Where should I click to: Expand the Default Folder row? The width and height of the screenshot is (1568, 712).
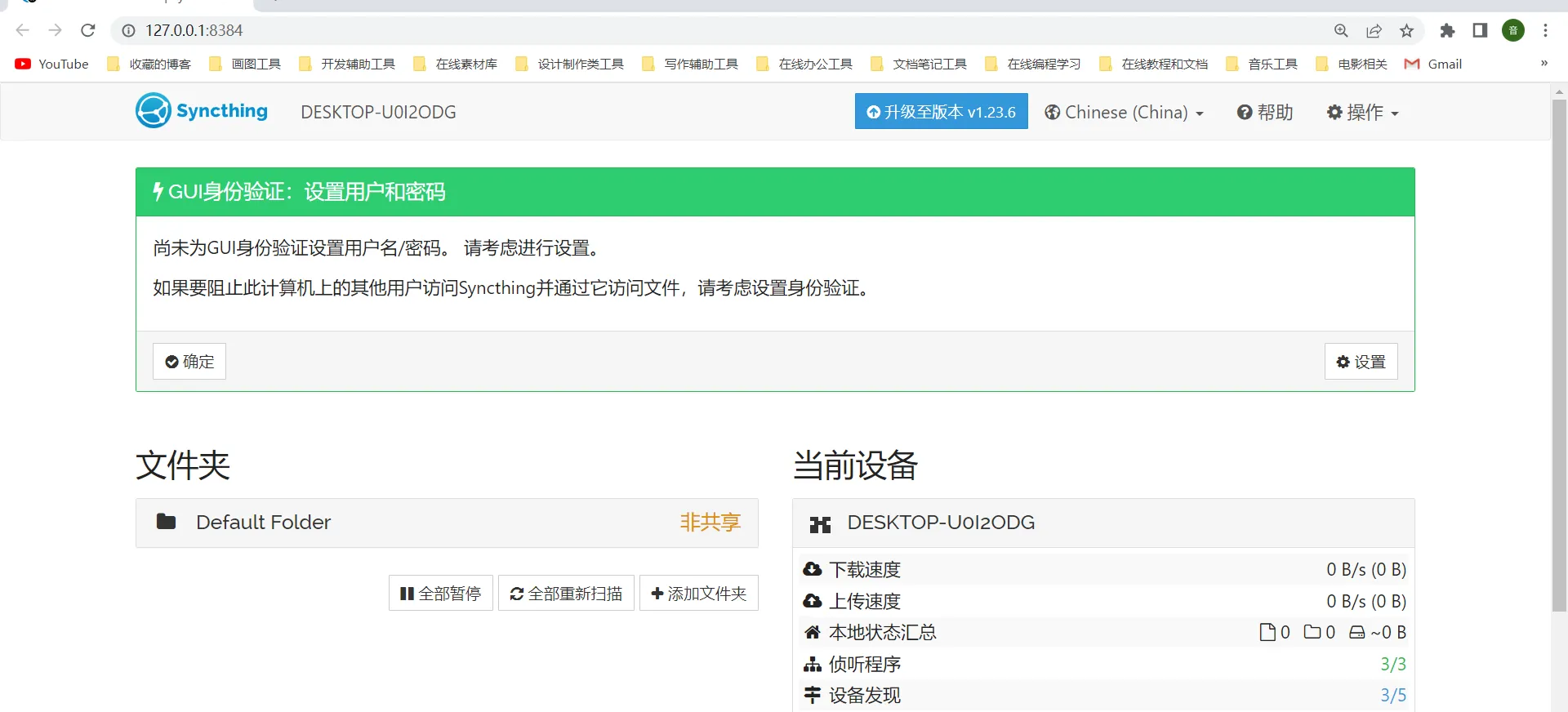tap(447, 523)
